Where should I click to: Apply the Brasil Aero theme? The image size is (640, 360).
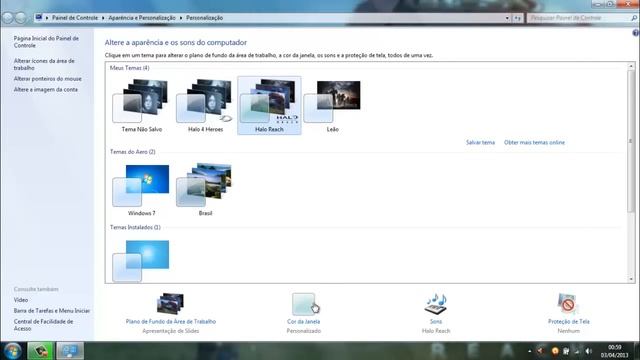point(205,190)
